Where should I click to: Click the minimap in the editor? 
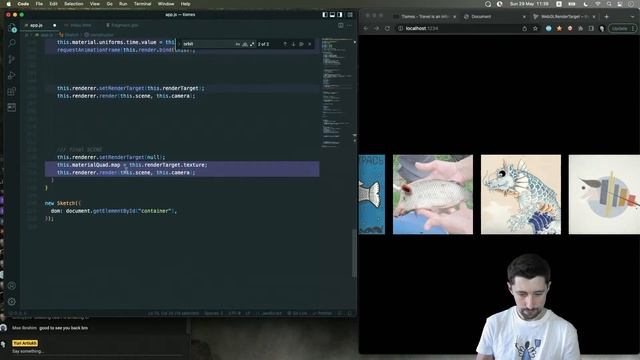click(337, 92)
